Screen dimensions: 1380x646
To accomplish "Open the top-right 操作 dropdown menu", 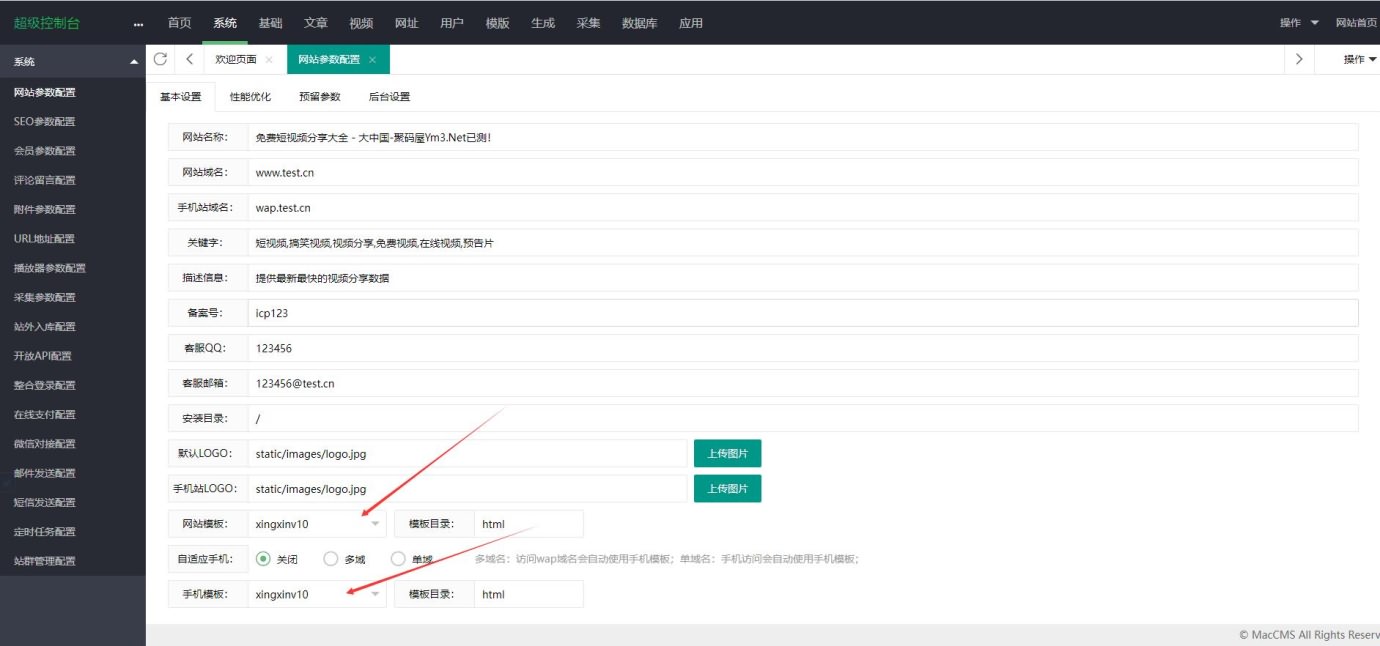I will tap(1299, 23).
